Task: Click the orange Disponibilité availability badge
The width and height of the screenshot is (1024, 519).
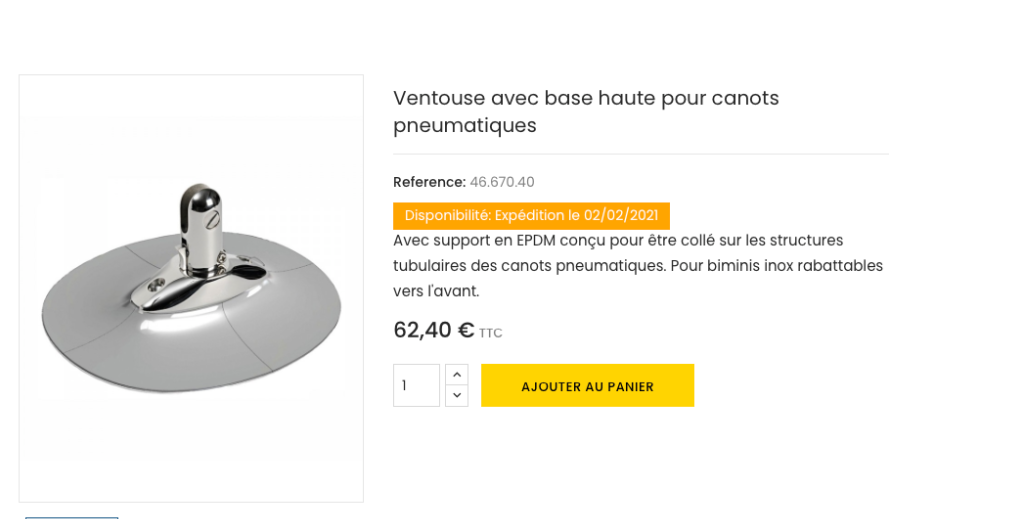Action: pos(531,216)
